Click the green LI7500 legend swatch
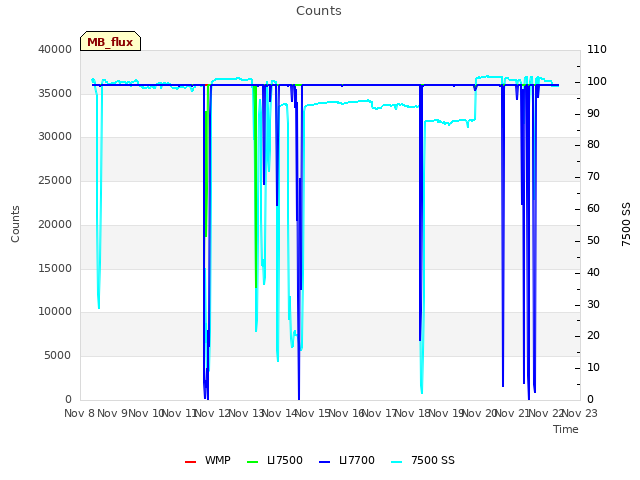This screenshot has width=640, height=480. pos(253,462)
